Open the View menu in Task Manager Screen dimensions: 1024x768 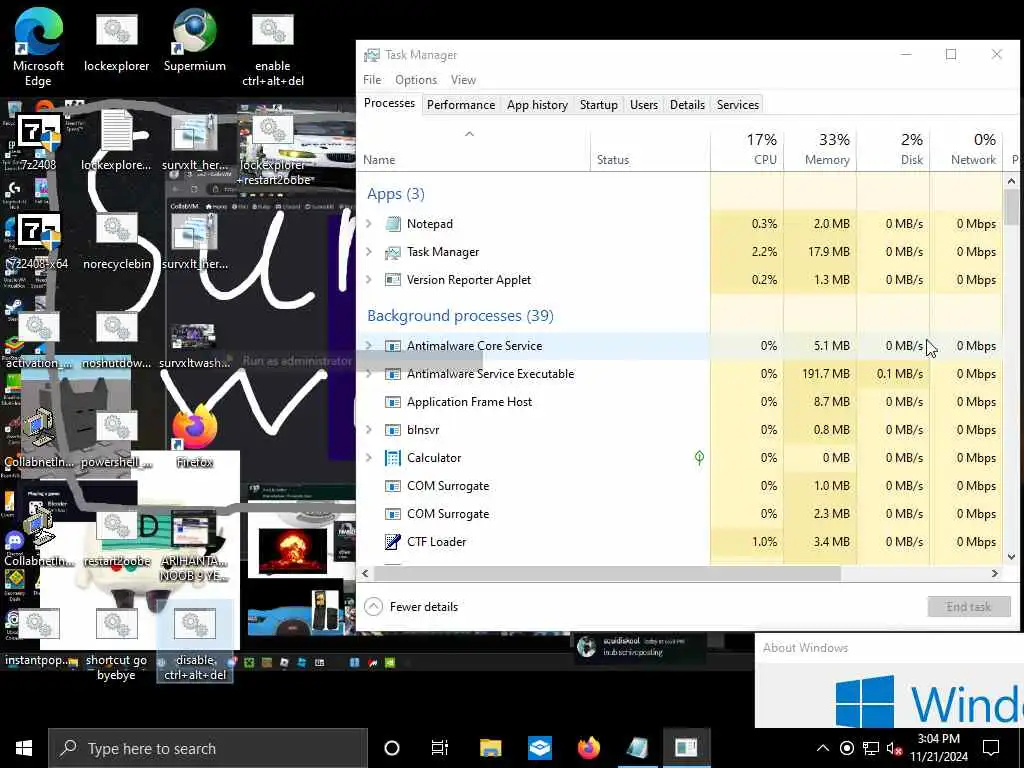(463, 80)
